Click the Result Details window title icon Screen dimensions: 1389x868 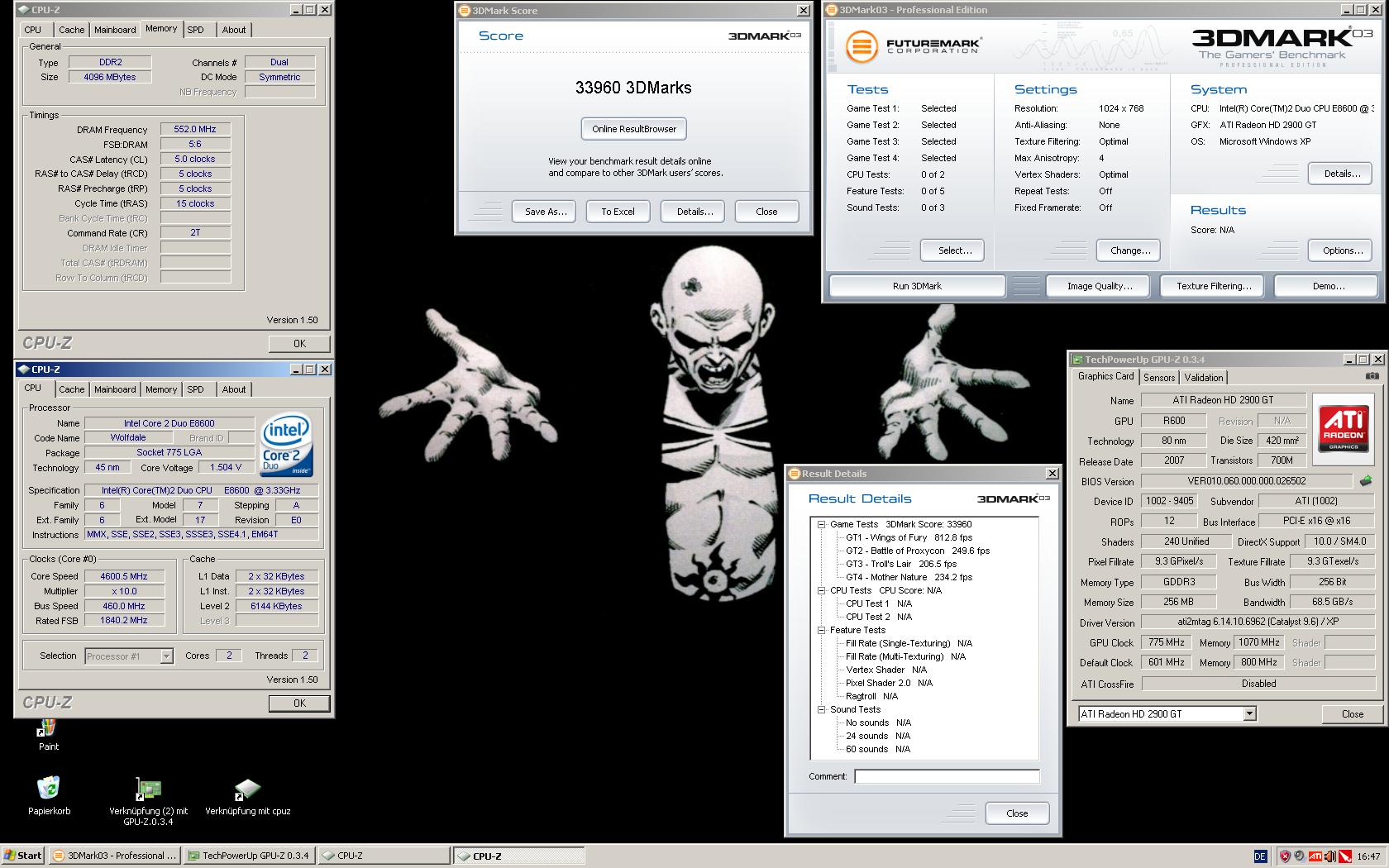[x=794, y=474]
